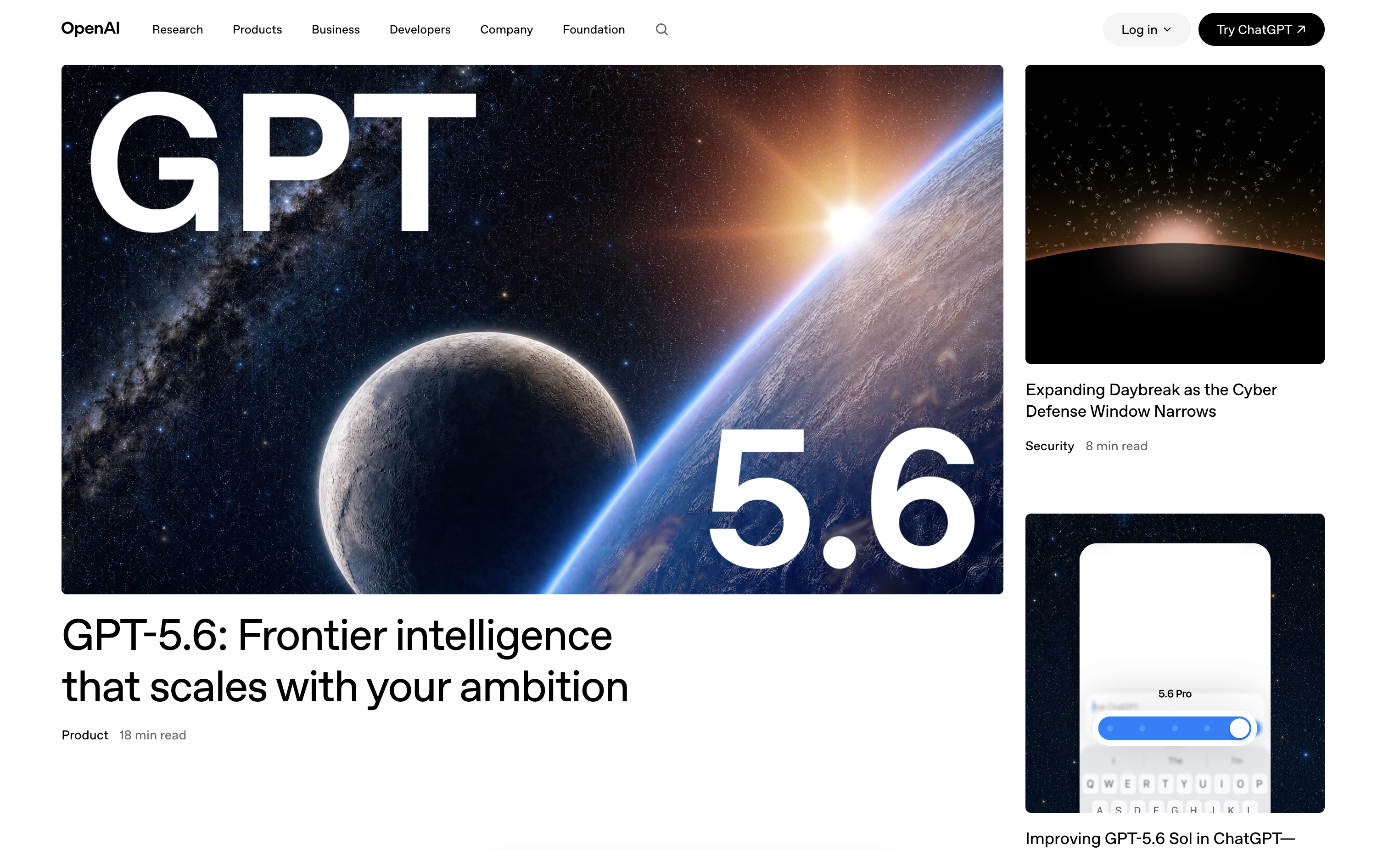This screenshot has width=1400, height=850.
Task: Open the Developers menu
Action: click(x=420, y=29)
